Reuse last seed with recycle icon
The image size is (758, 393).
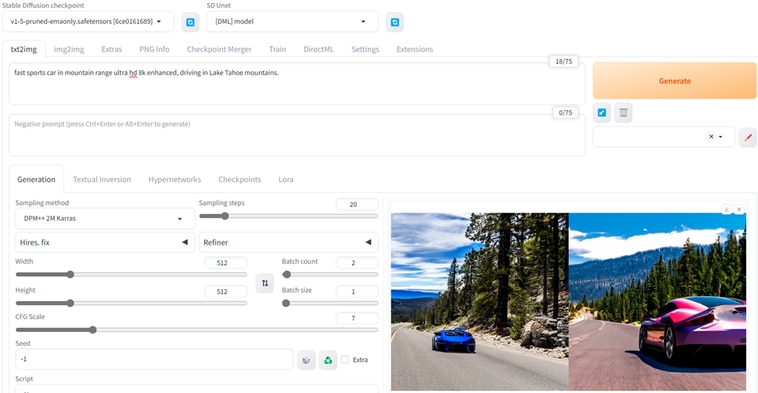[328, 360]
